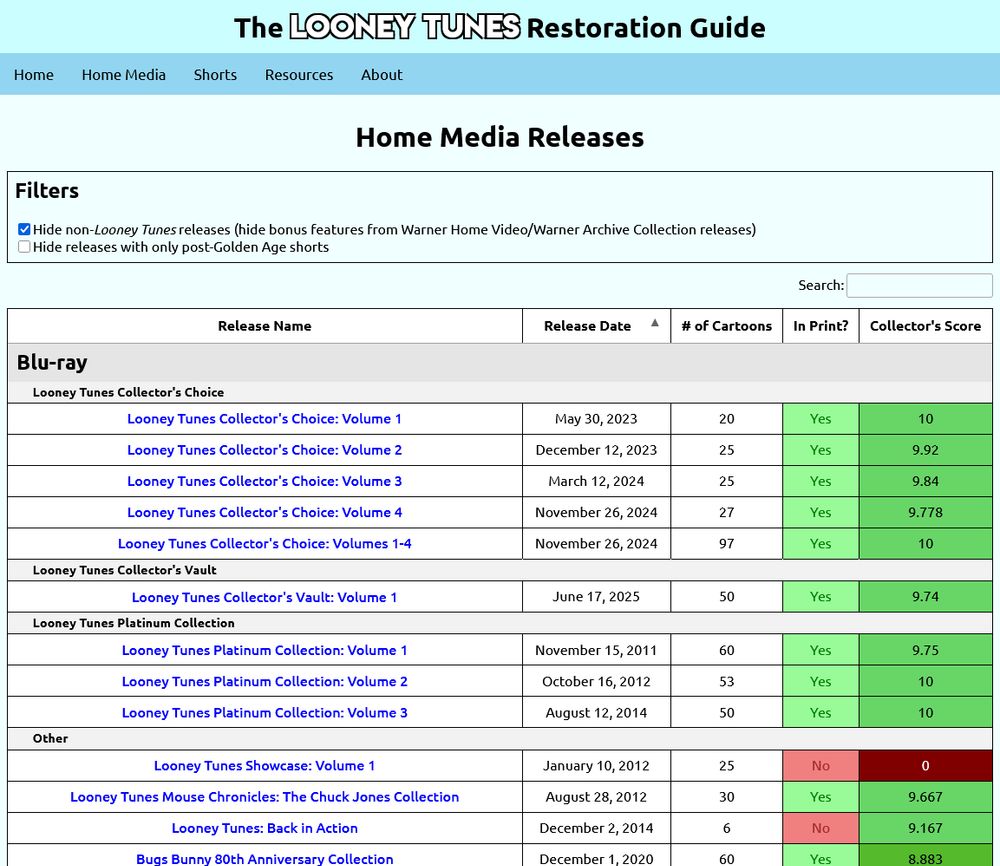Click the Looney Tunes Restoration Guide title logo
The width and height of the screenshot is (1000, 866).
500,27
